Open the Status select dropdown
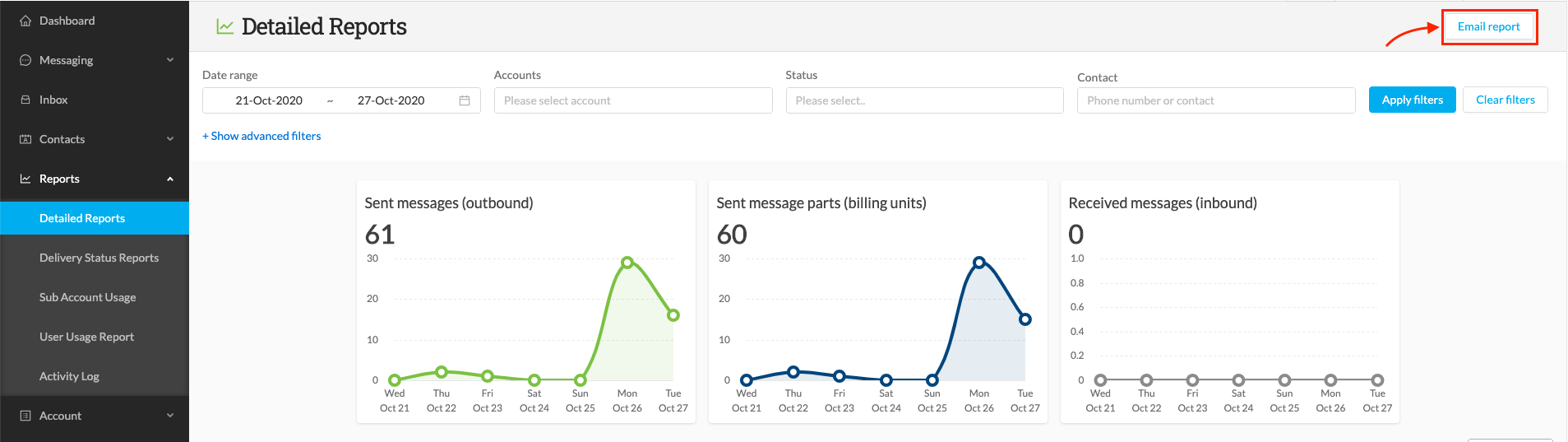The width and height of the screenshot is (1568, 442). coord(925,100)
